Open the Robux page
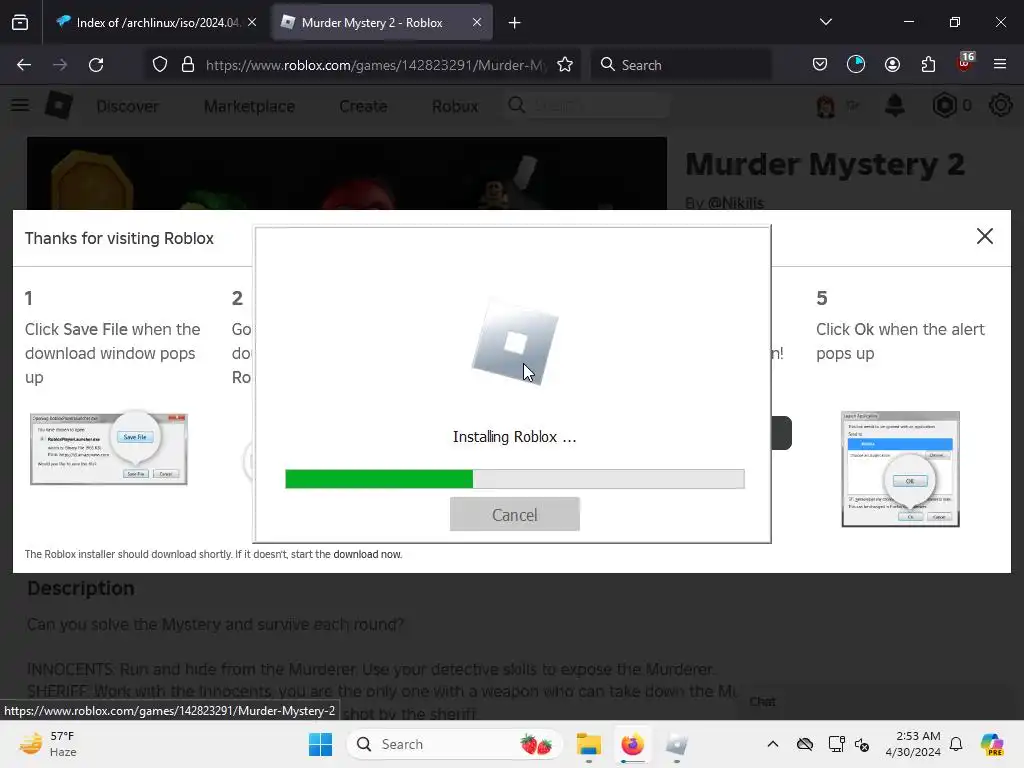Screen dimensions: 1024x768 pyautogui.click(x=455, y=106)
